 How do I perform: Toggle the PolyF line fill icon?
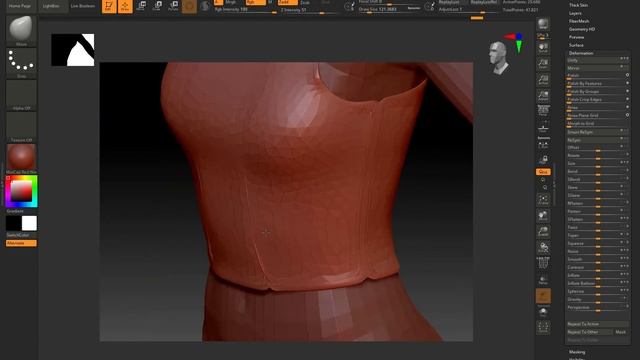coord(543,264)
